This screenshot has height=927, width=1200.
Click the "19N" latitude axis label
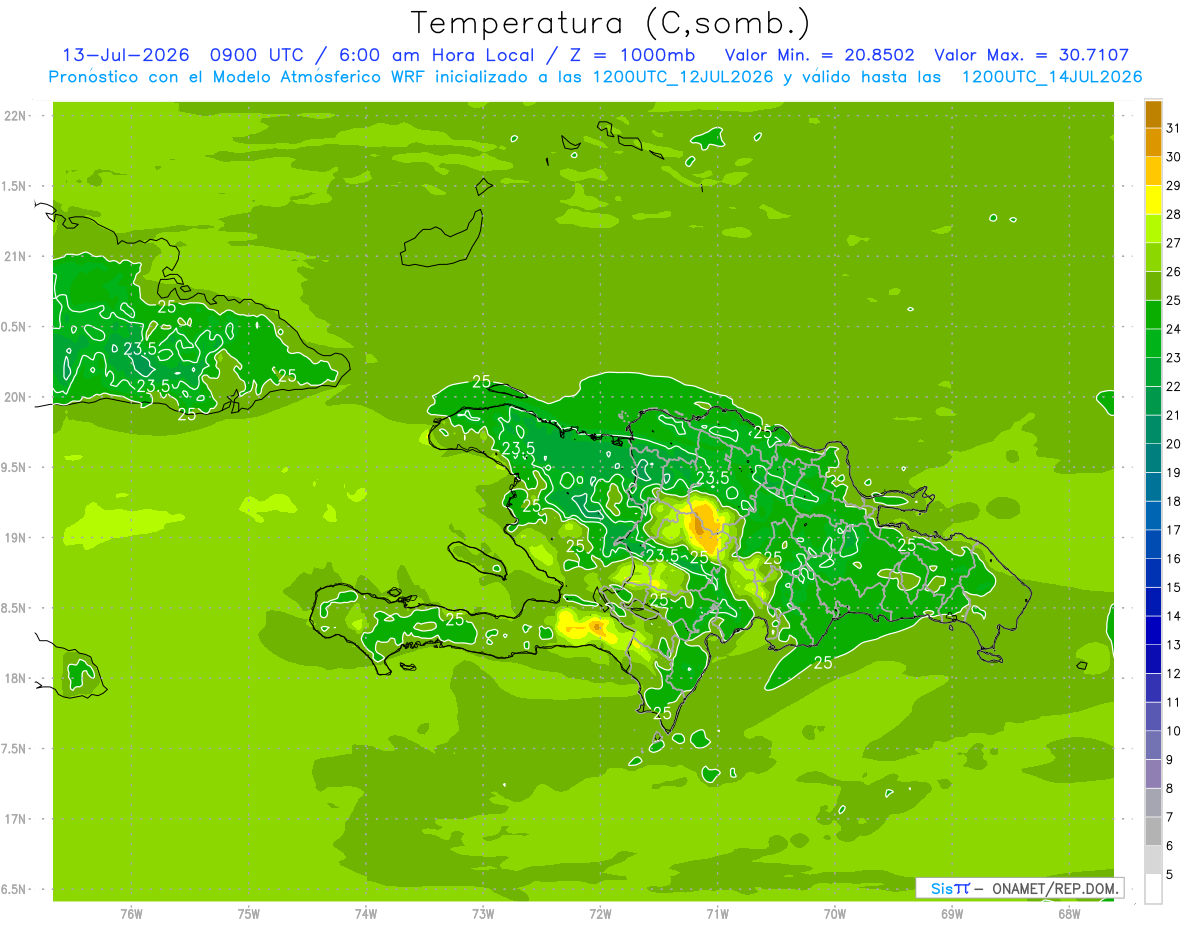[16, 537]
